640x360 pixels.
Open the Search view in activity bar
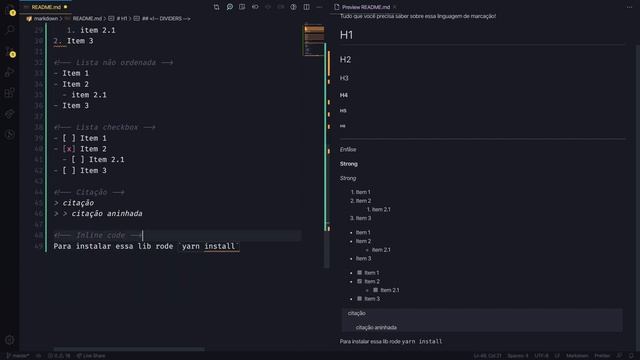(10, 30)
